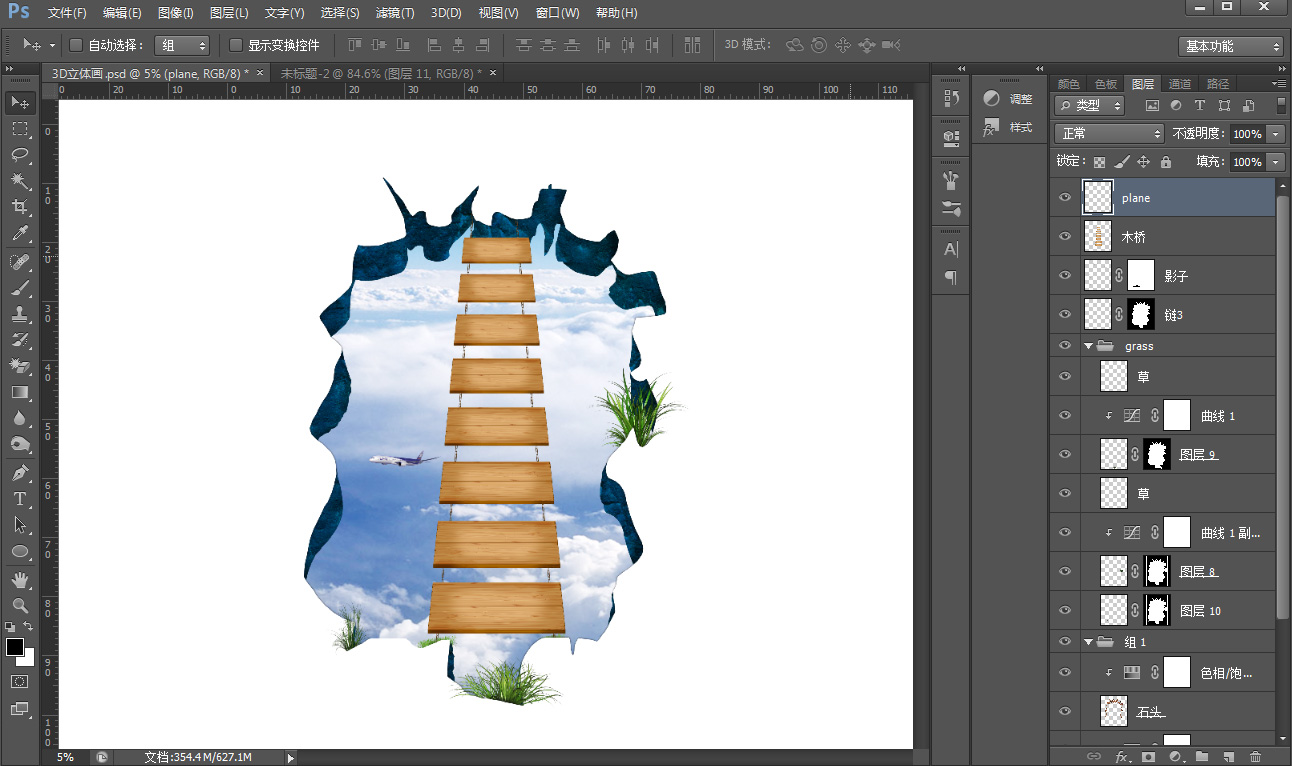Image resolution: width=1292 pixels, height=766 pixels.
Task: Open the Character panel icon
Action: 951,249
